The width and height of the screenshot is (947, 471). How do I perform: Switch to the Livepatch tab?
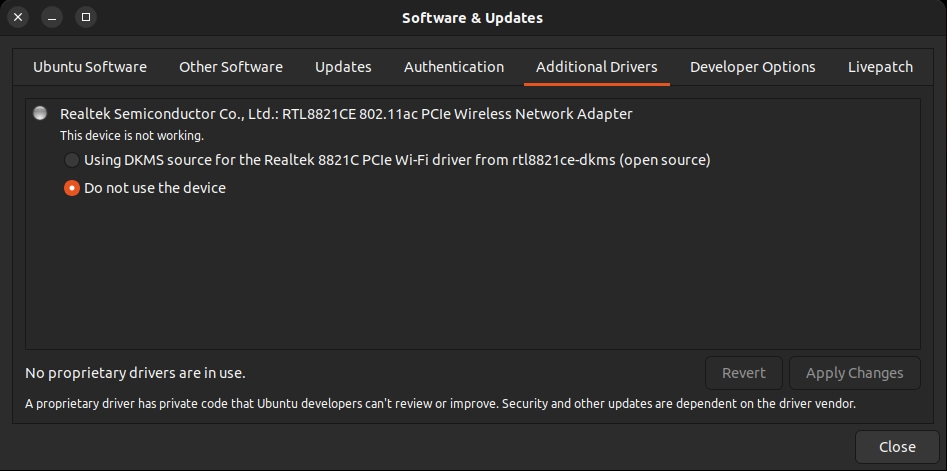880,67
